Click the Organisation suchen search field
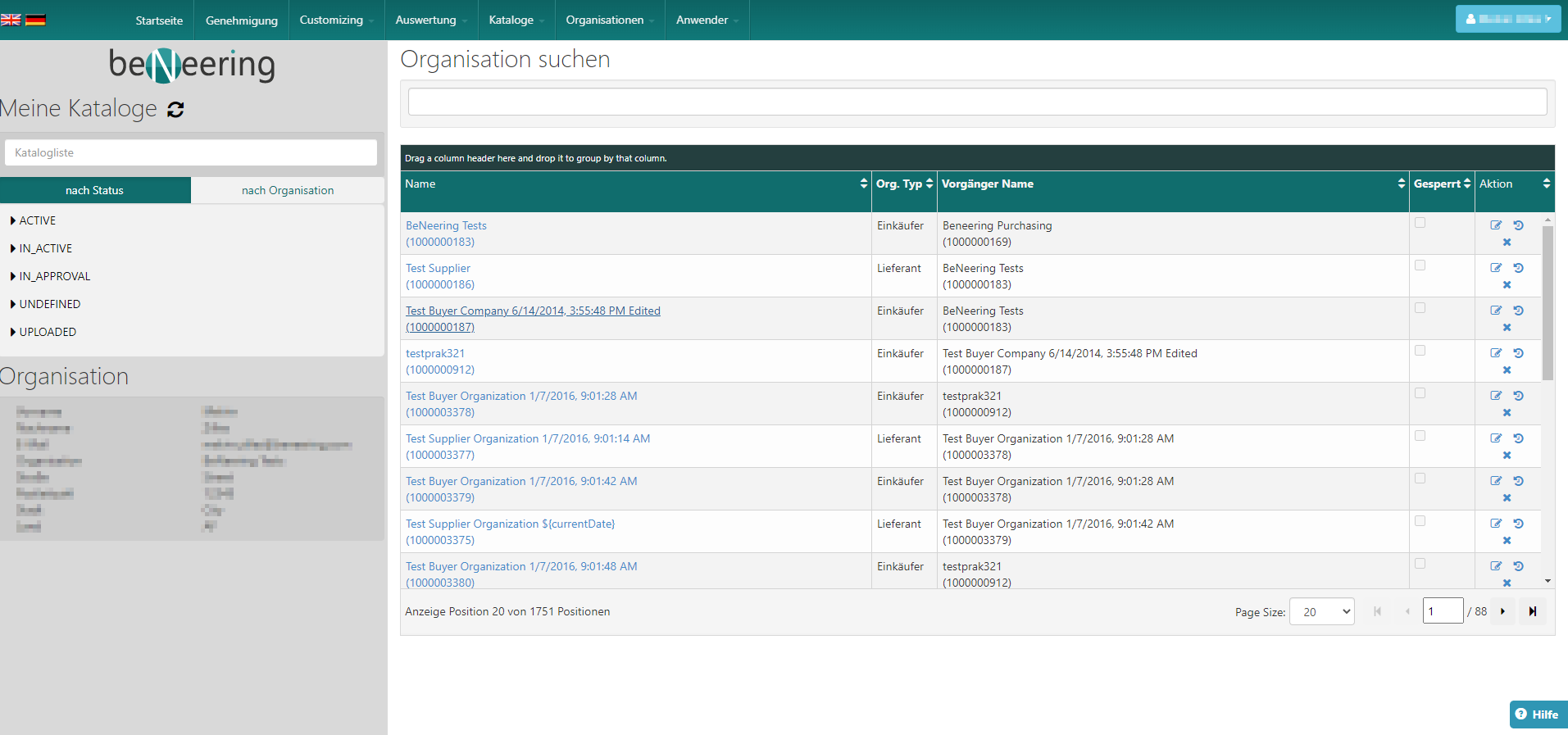The width and height of the screenshot is (1568, 735). coord(977,102)
